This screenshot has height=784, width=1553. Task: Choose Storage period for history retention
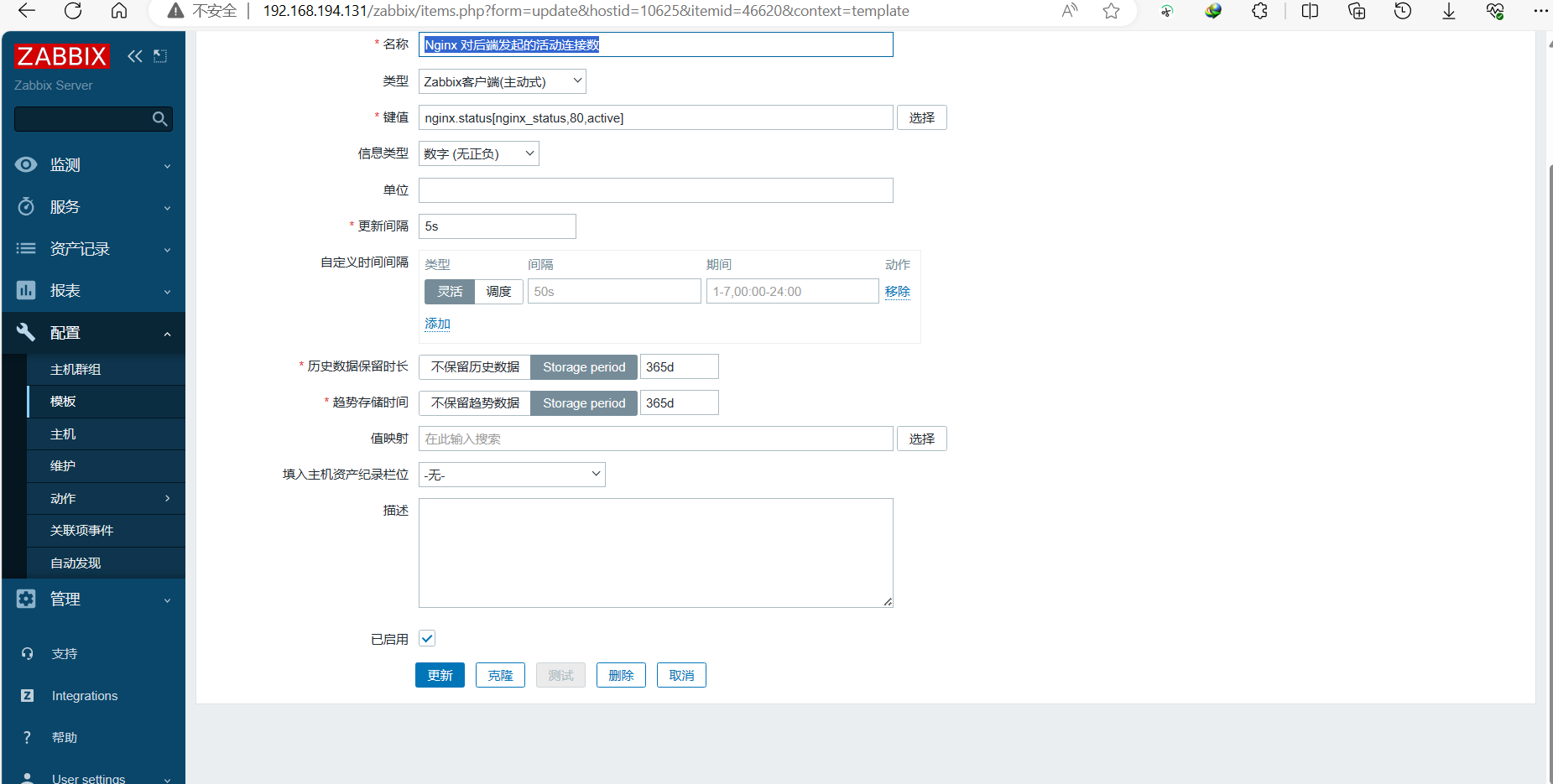(x=584, y=367)
